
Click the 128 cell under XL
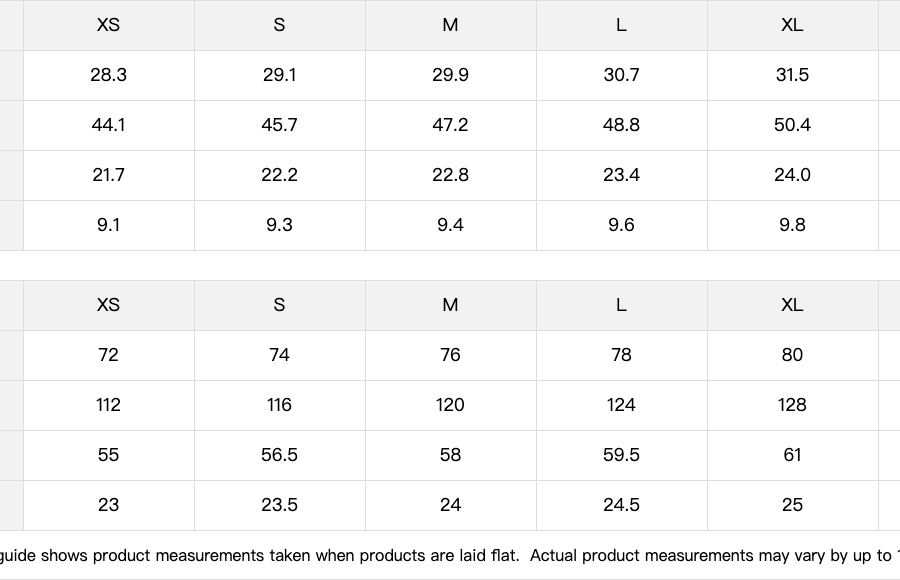[793, 405]
